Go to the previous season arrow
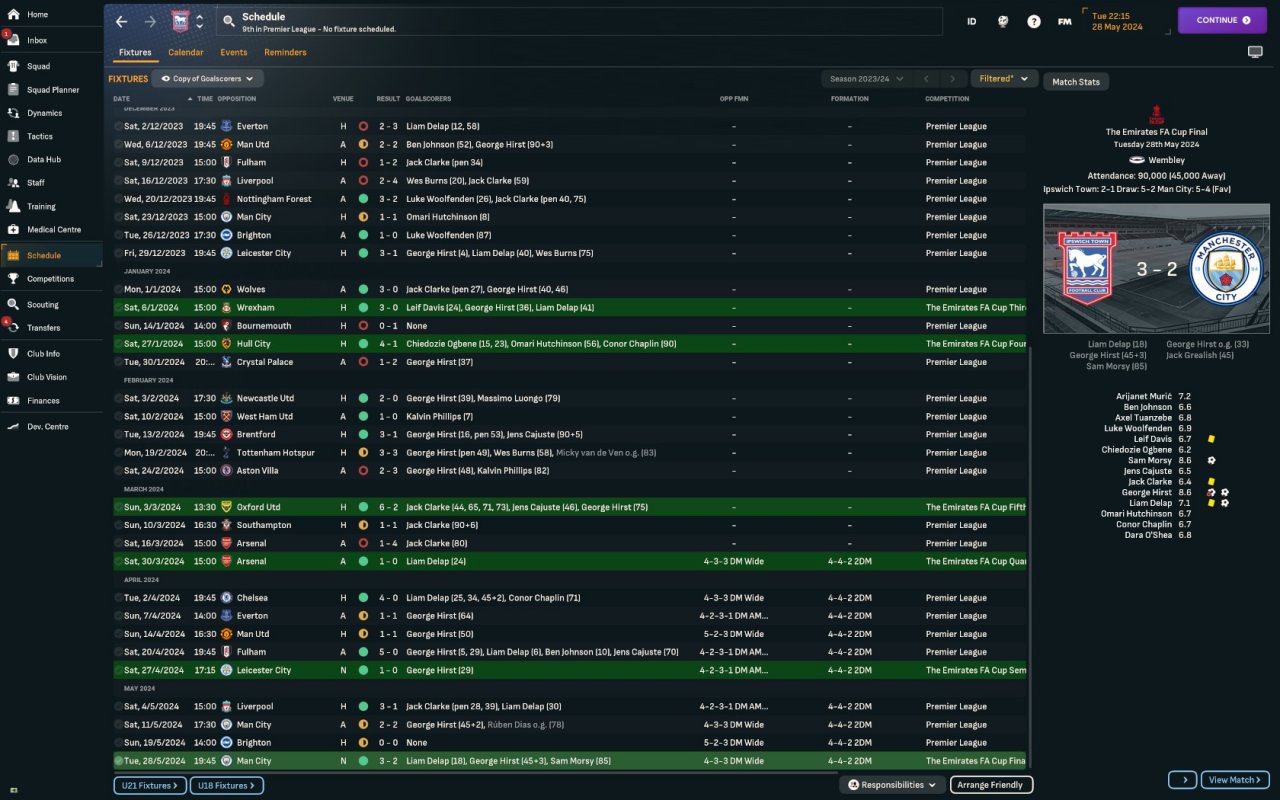1280x800 pixels. [927, 79]
